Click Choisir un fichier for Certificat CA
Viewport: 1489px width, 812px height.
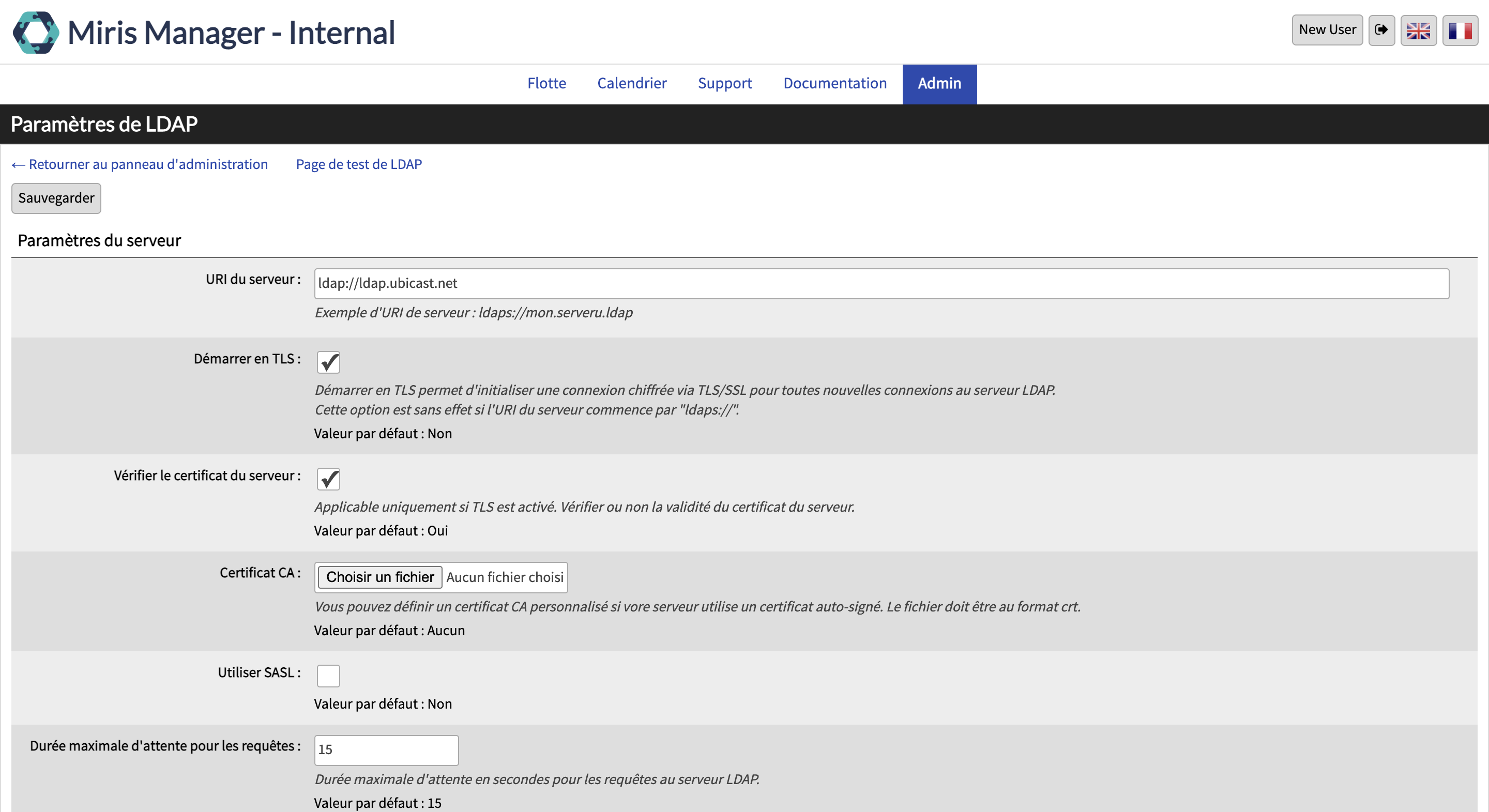tap(380, 577)
